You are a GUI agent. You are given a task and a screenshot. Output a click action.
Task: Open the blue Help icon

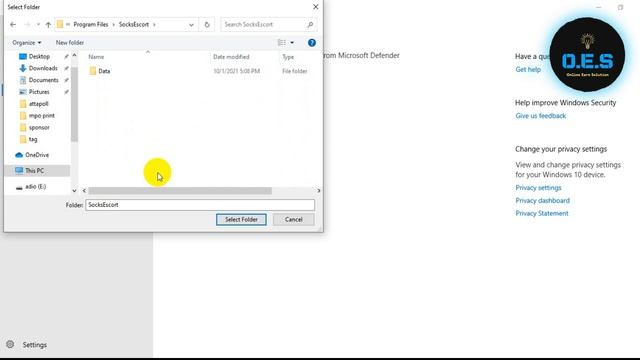(x=312, y=42)
